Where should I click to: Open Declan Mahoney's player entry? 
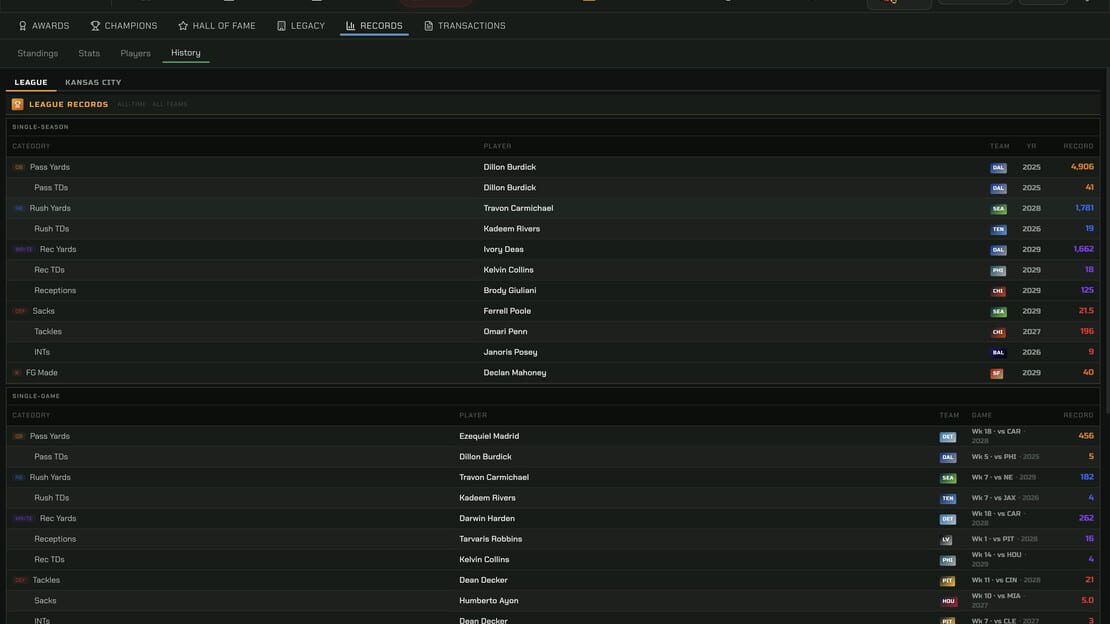pos(515,373)
